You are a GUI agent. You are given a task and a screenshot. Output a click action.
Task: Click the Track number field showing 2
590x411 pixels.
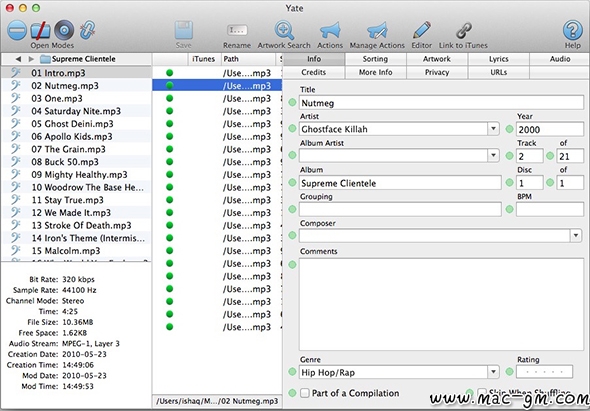(x=530, y=156)
